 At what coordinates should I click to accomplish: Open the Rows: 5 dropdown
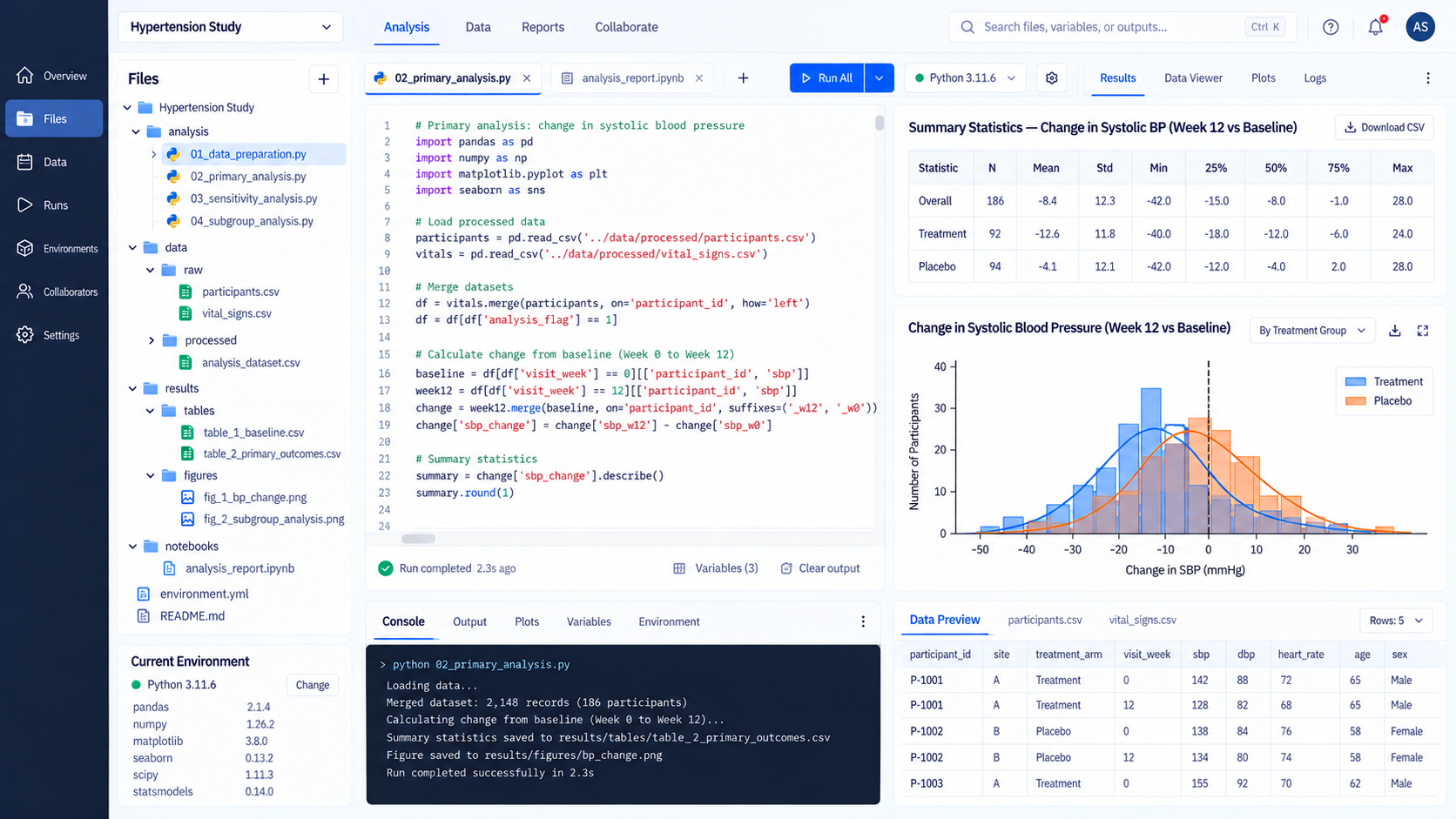coord(1396,621)
